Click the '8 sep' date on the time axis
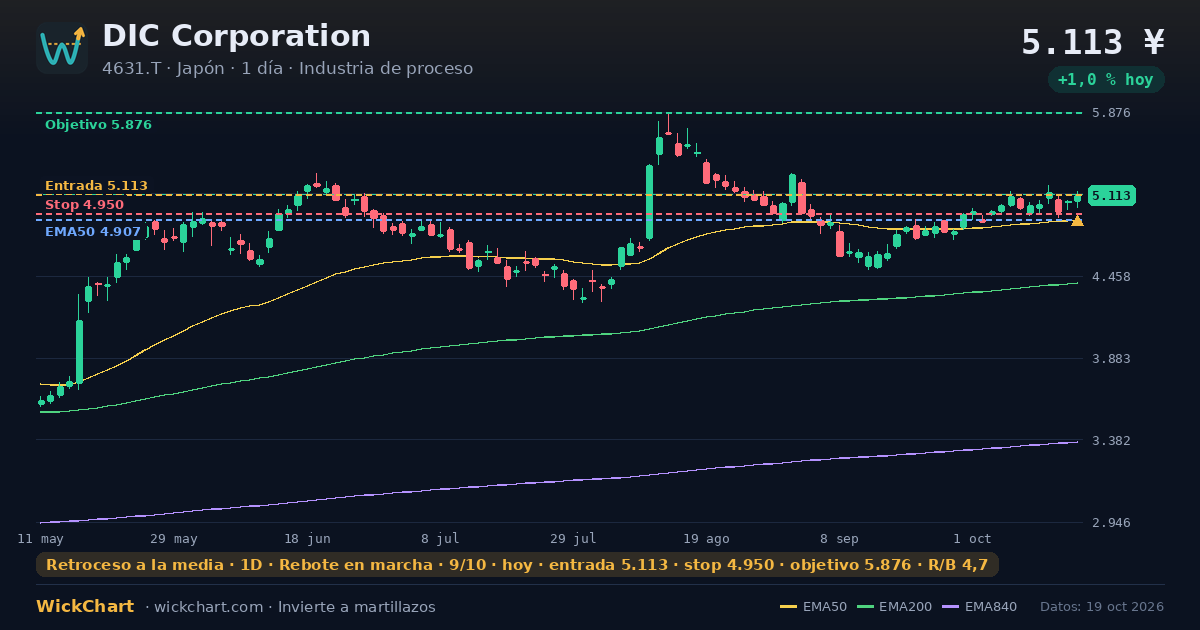The height and width of the screenshot is (630, 1200). [x=839, y=539]
